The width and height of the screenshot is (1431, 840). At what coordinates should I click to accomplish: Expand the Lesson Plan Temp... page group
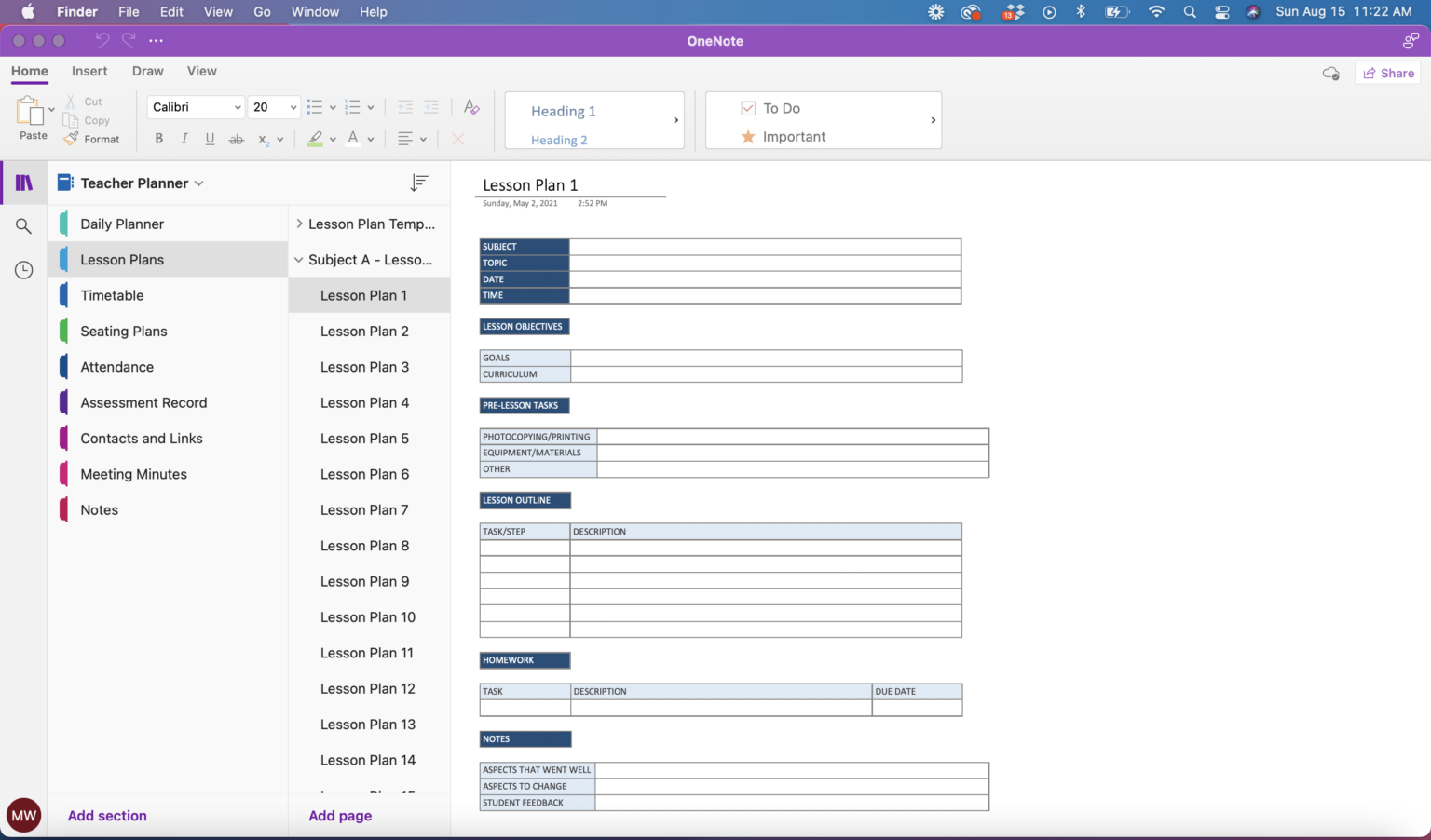(x=299, y=224)
